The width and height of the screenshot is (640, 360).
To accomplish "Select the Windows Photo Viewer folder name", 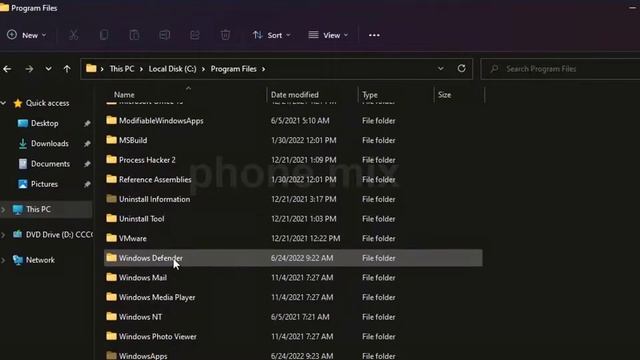I will pos(158,336).
